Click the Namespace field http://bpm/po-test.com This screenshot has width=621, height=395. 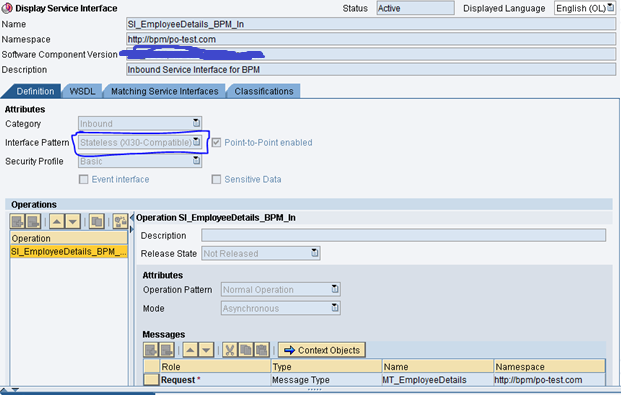[371, 39]
